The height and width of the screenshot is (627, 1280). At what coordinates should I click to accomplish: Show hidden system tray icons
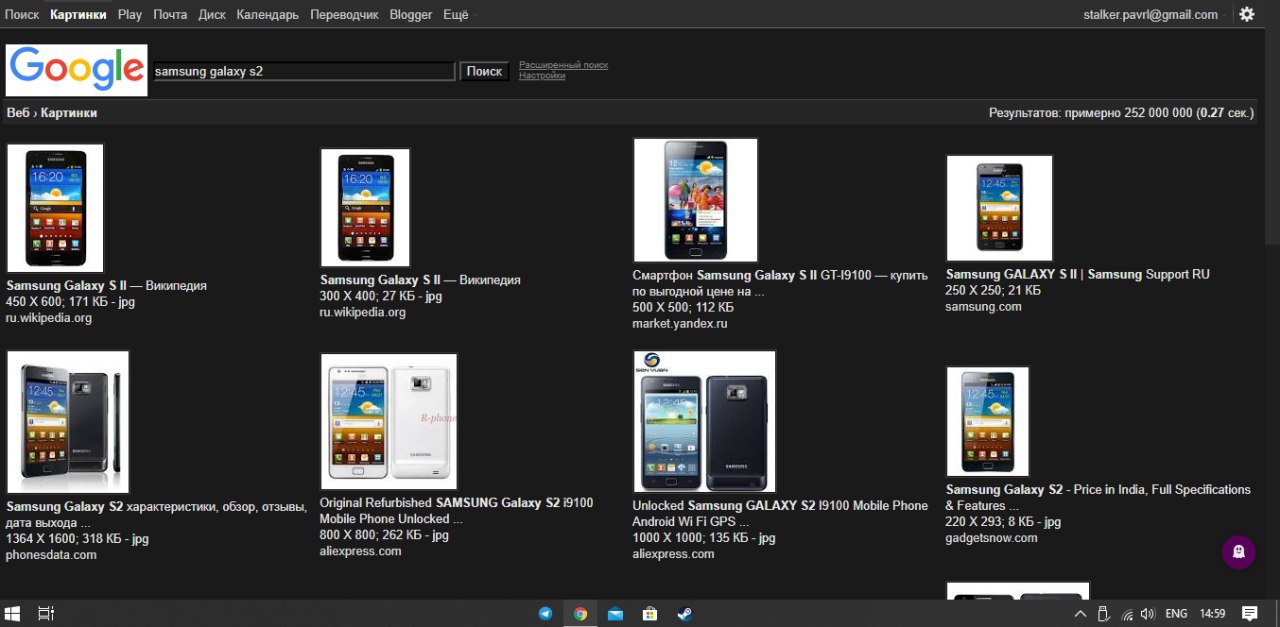1080,614
